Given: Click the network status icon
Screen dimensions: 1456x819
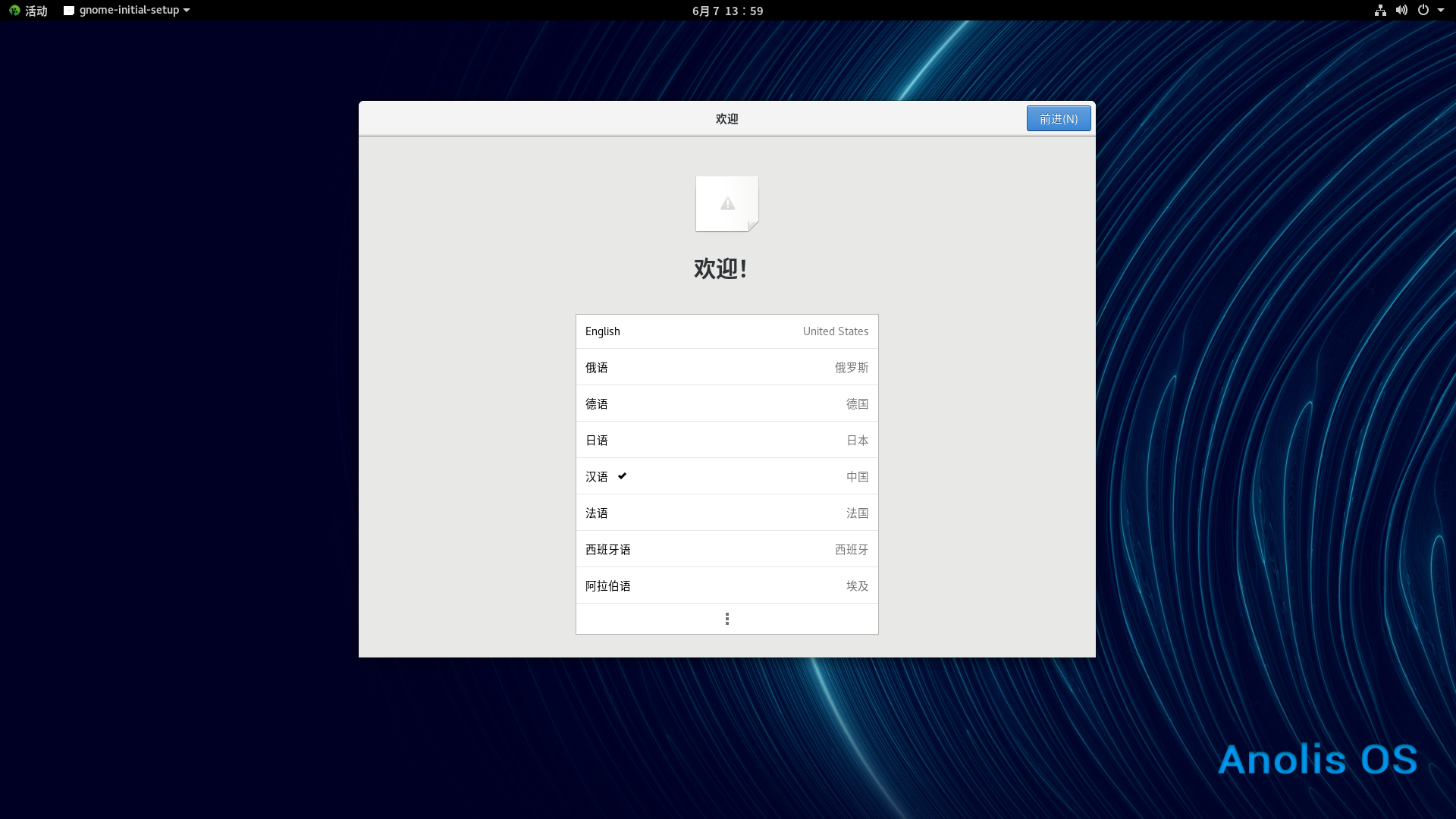Looking at the screenshot, I should coord(1380,11).
